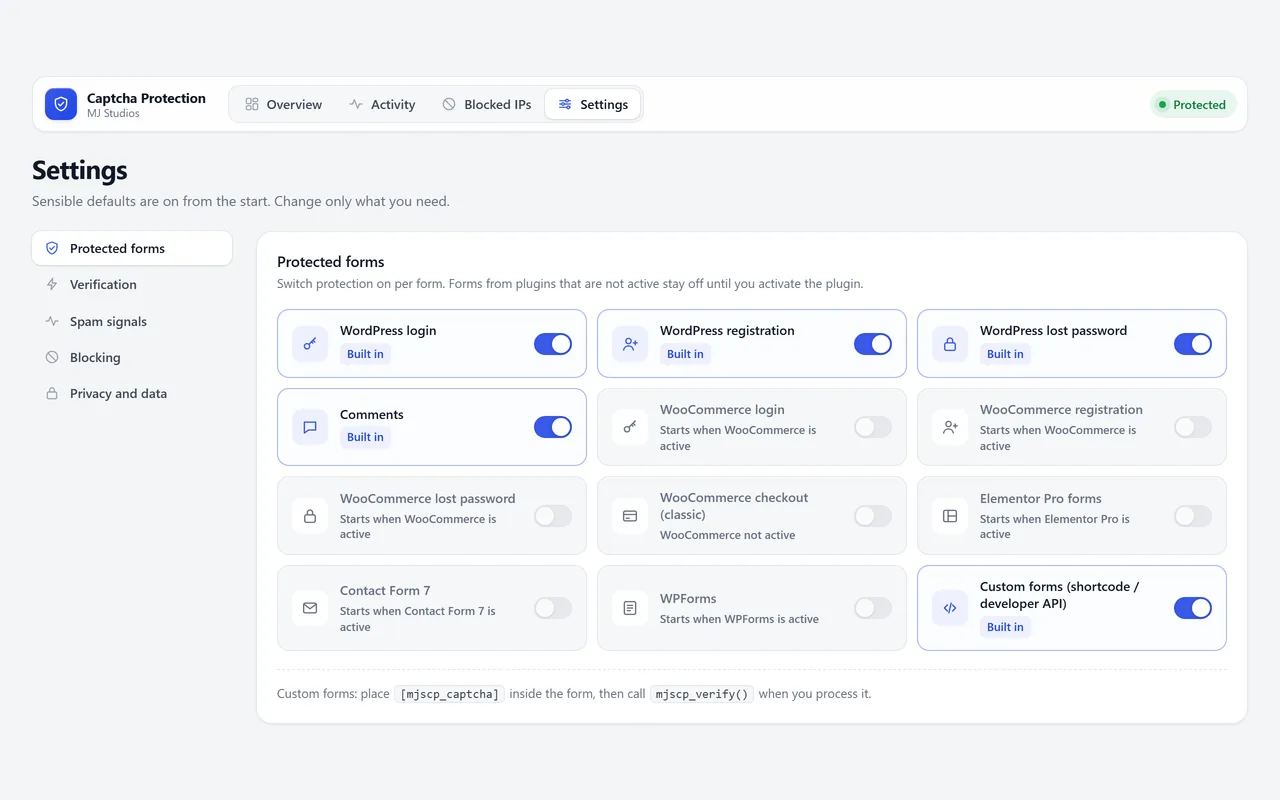The width and height of the screenshot is (1280, 800).
Task: Open the Privacy and data section
Action: 132,394
